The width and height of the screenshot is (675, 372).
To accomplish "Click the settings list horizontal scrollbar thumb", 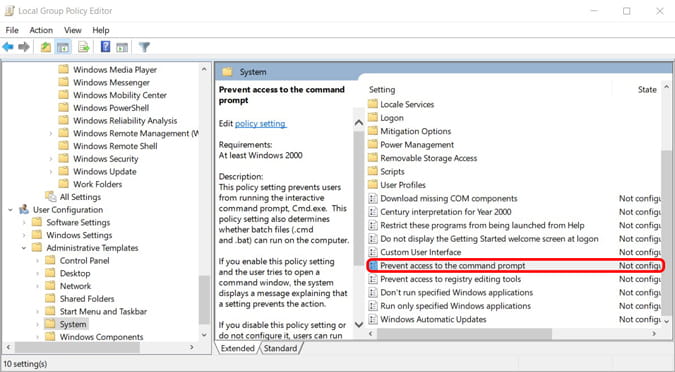I will pos(464,334).
